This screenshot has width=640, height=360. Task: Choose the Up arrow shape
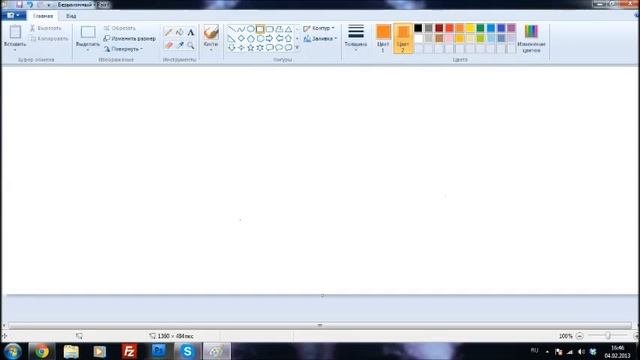click(289, 38)
